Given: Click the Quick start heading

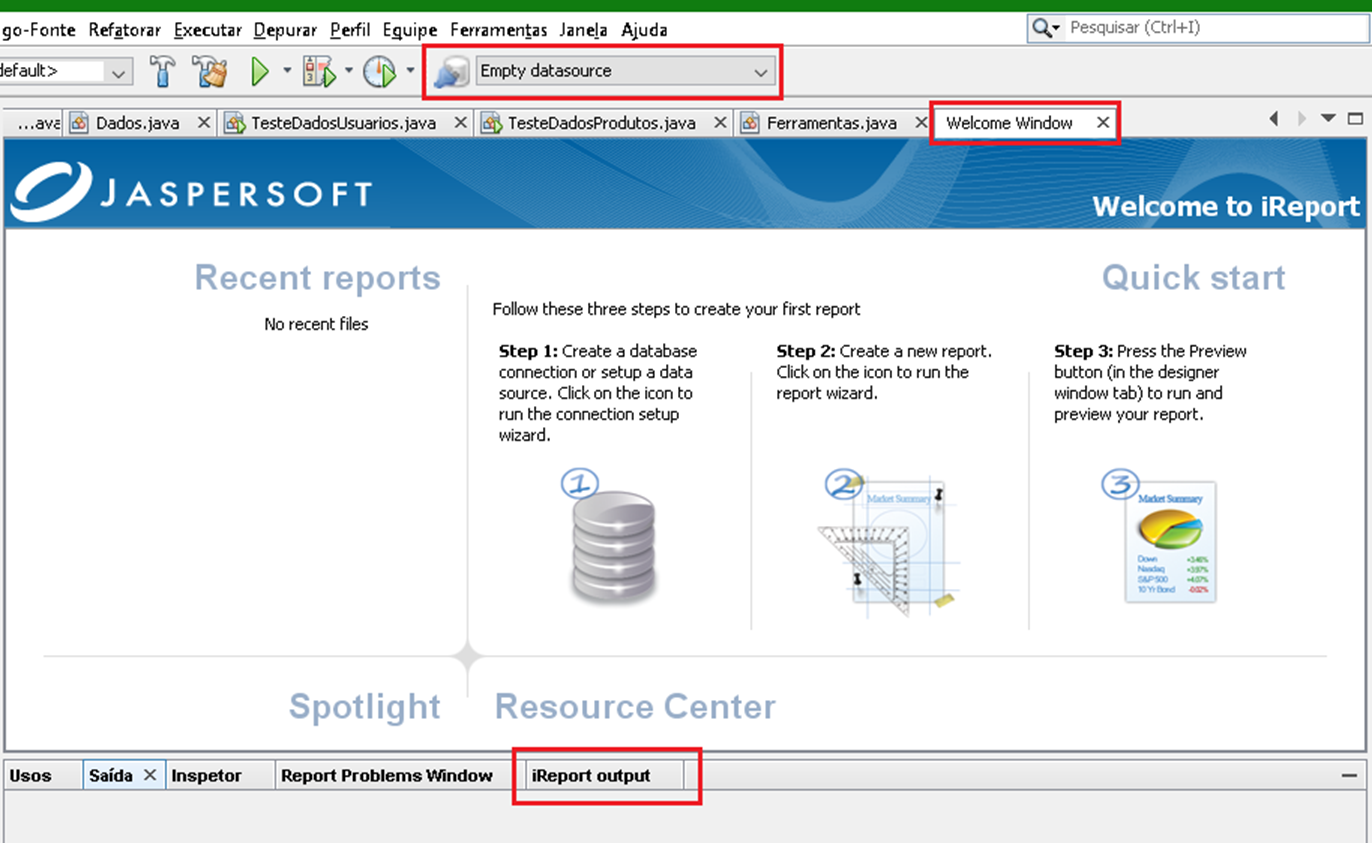Looking at the screenshot, I should pyautogui.click(x=1194, y=278).
